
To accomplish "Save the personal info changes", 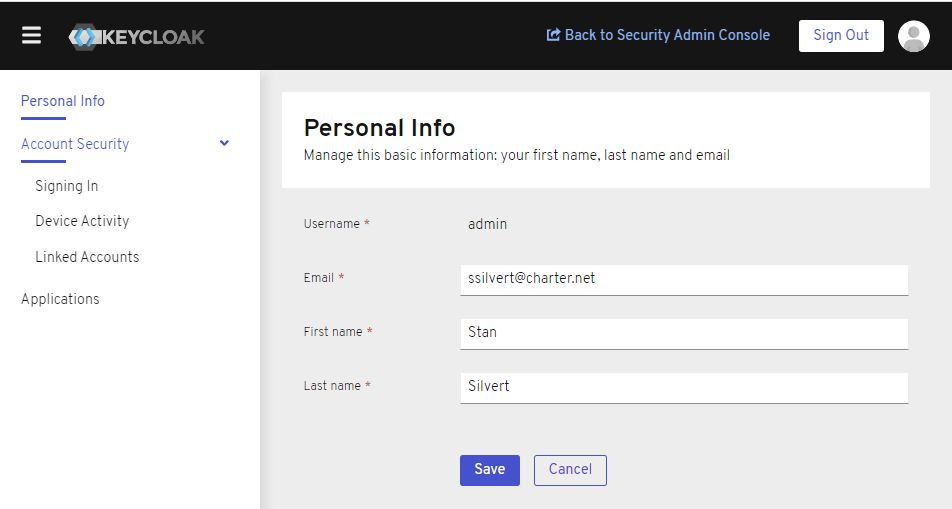I will [489, 470].
